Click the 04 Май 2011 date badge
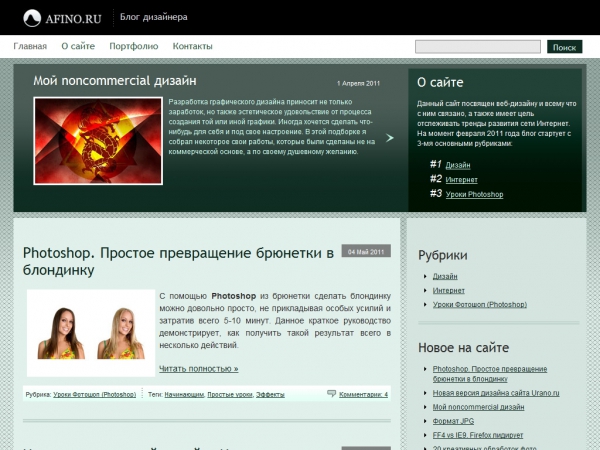The height and width of the screenshot is (450, 600). click(x=366, y=251)
